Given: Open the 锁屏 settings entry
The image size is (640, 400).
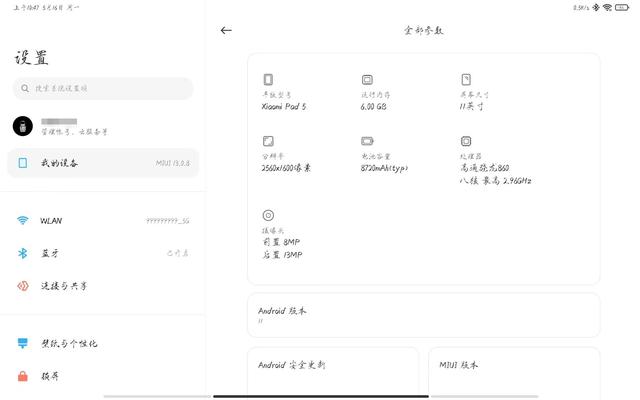Looking at the screenshot, I should [x=103, y=376].
